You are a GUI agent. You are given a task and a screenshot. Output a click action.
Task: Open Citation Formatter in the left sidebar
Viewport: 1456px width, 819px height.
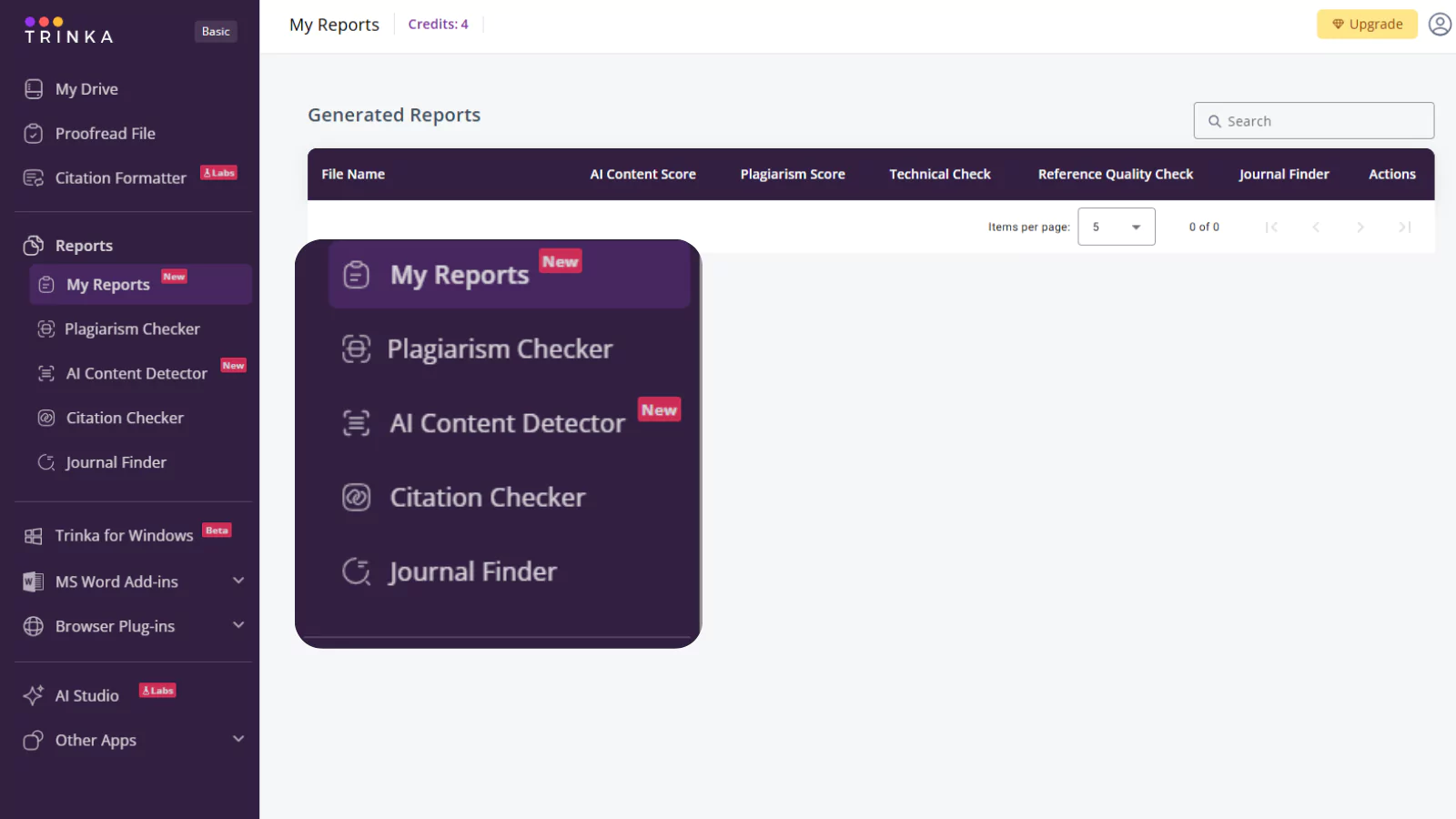(120, 178)
